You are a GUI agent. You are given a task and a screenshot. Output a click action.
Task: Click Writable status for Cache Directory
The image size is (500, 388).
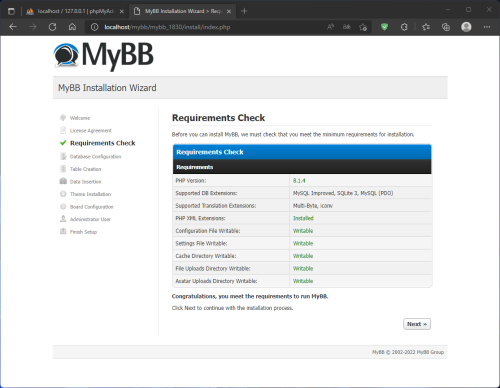pyautogui.click(x=303, y=256)
